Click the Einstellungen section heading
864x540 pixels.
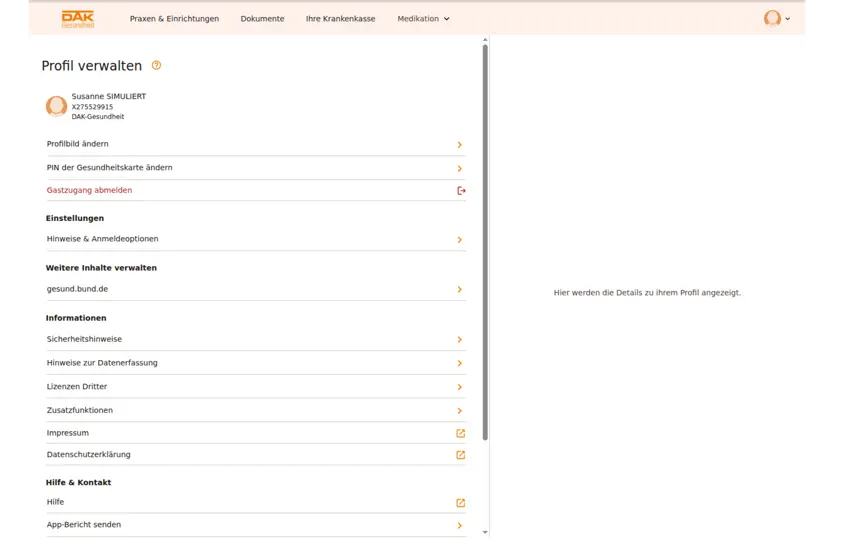(x=75, y=218)
